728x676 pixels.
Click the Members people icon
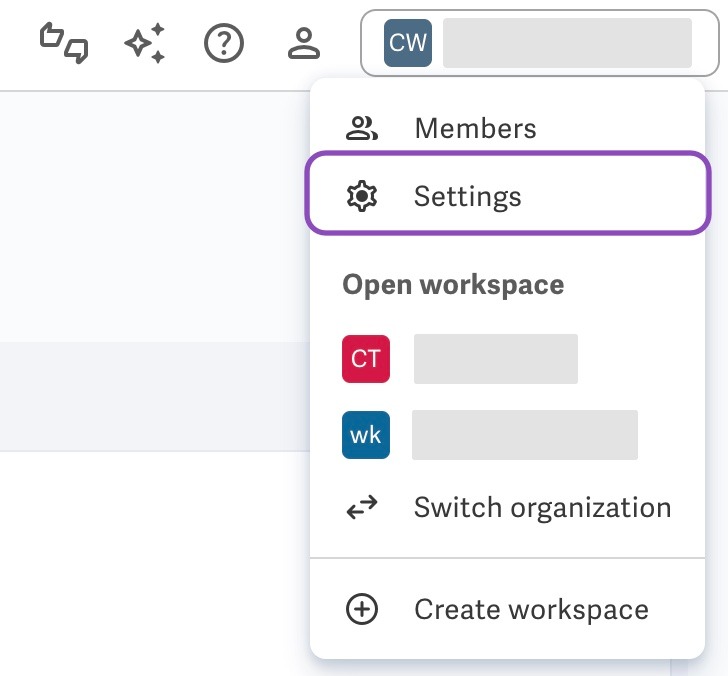[x=362, y=129]
